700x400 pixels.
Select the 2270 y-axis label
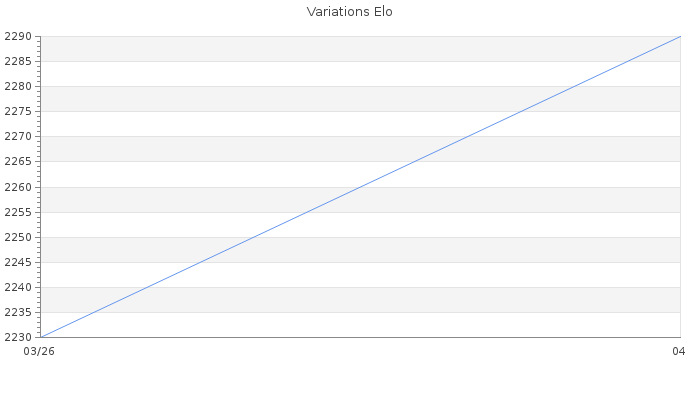click(19, 137)
